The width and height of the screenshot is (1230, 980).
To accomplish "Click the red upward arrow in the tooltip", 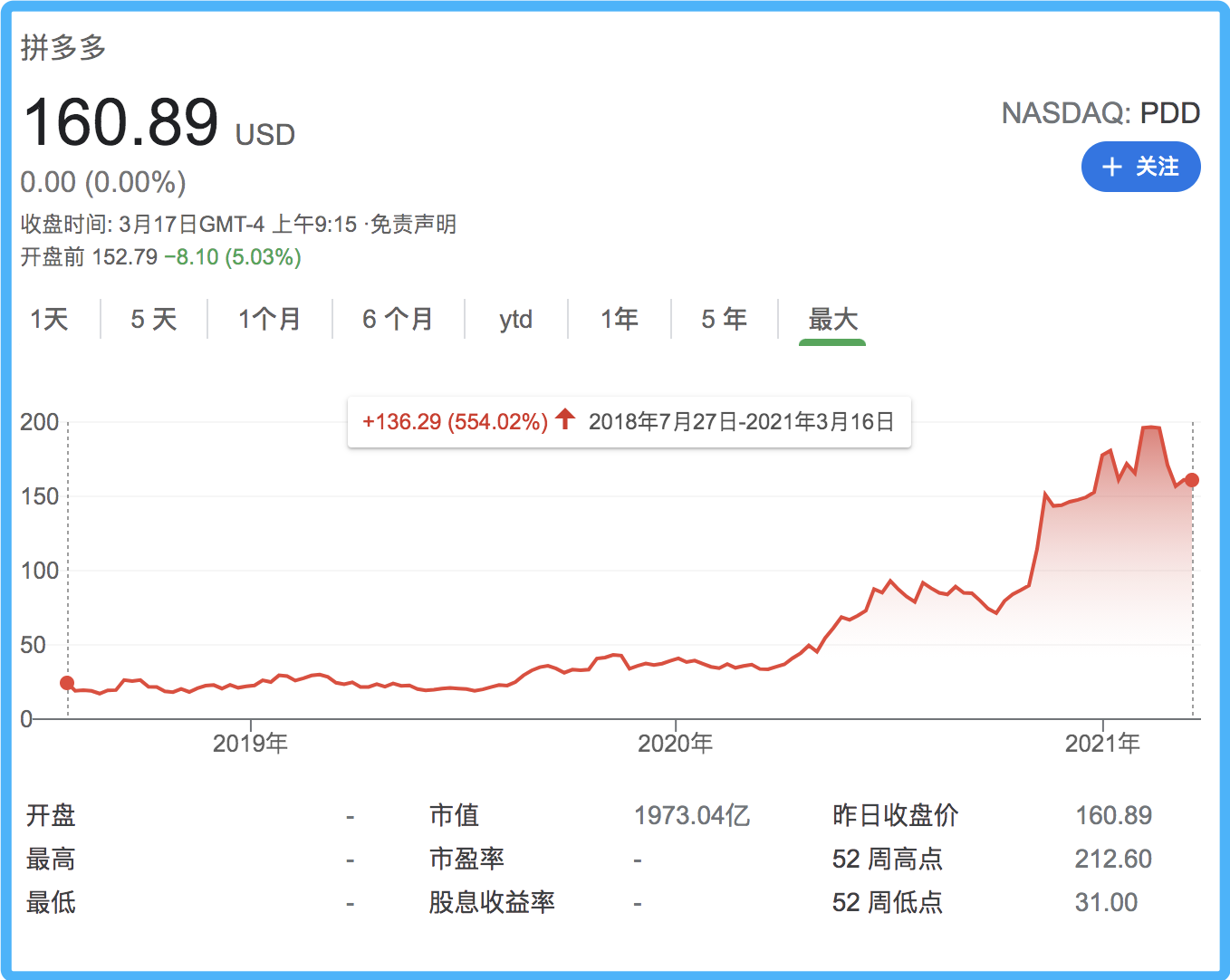I will click(x=564, y=420).
